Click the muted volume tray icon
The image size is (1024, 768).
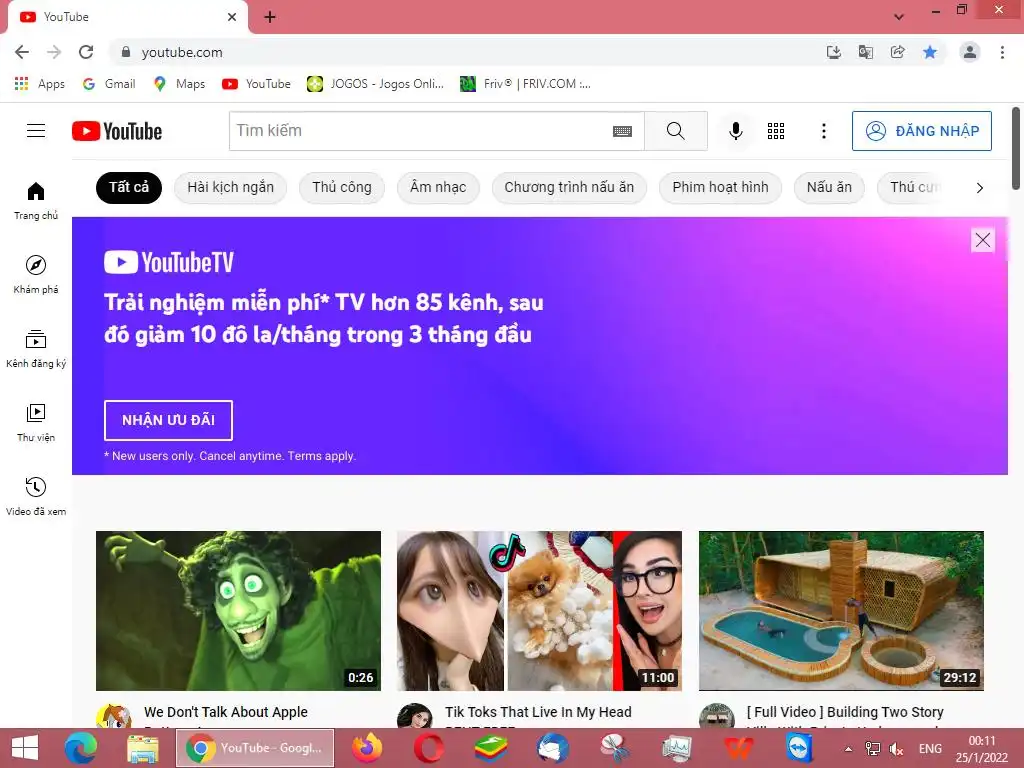point(898,749)
